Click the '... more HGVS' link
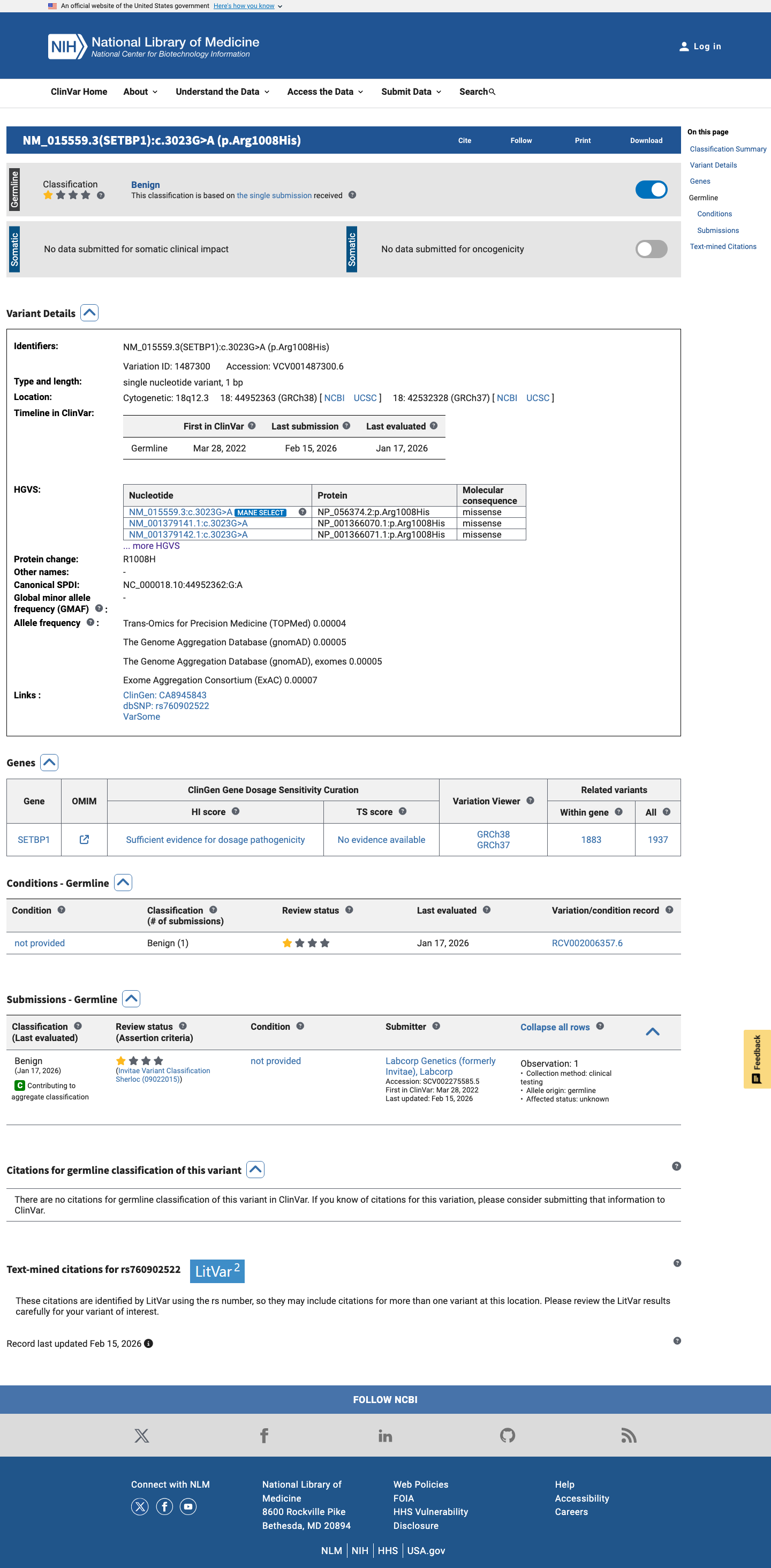The height and width of the screenshot is (1568, 771). pos(152,546)
